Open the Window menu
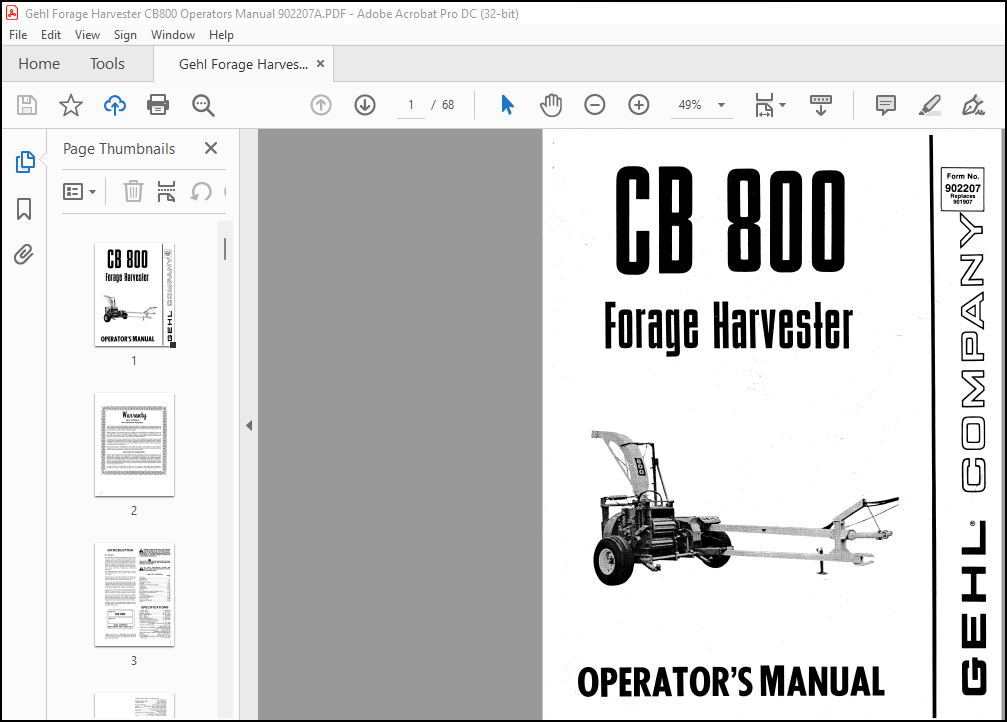 [x=173, y=35]
